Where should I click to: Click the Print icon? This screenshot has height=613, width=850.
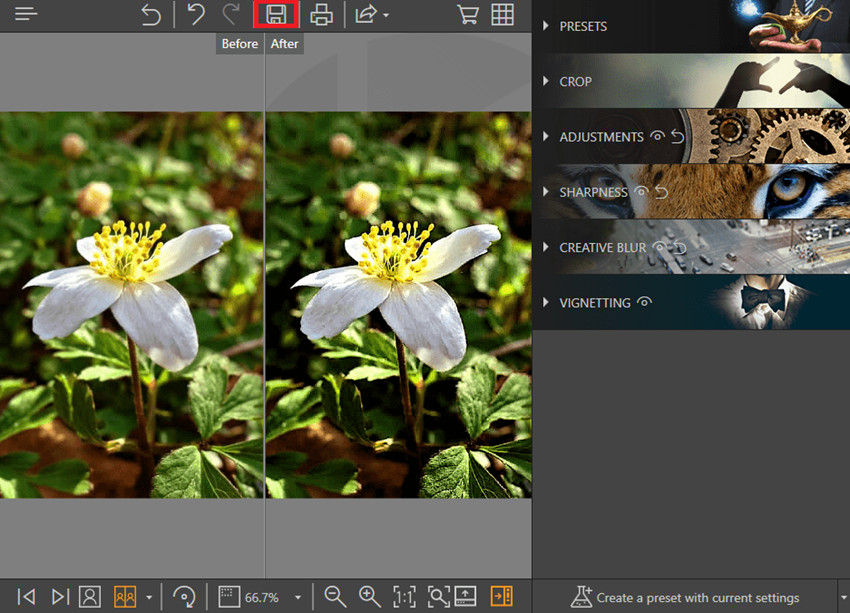[321, 15]
